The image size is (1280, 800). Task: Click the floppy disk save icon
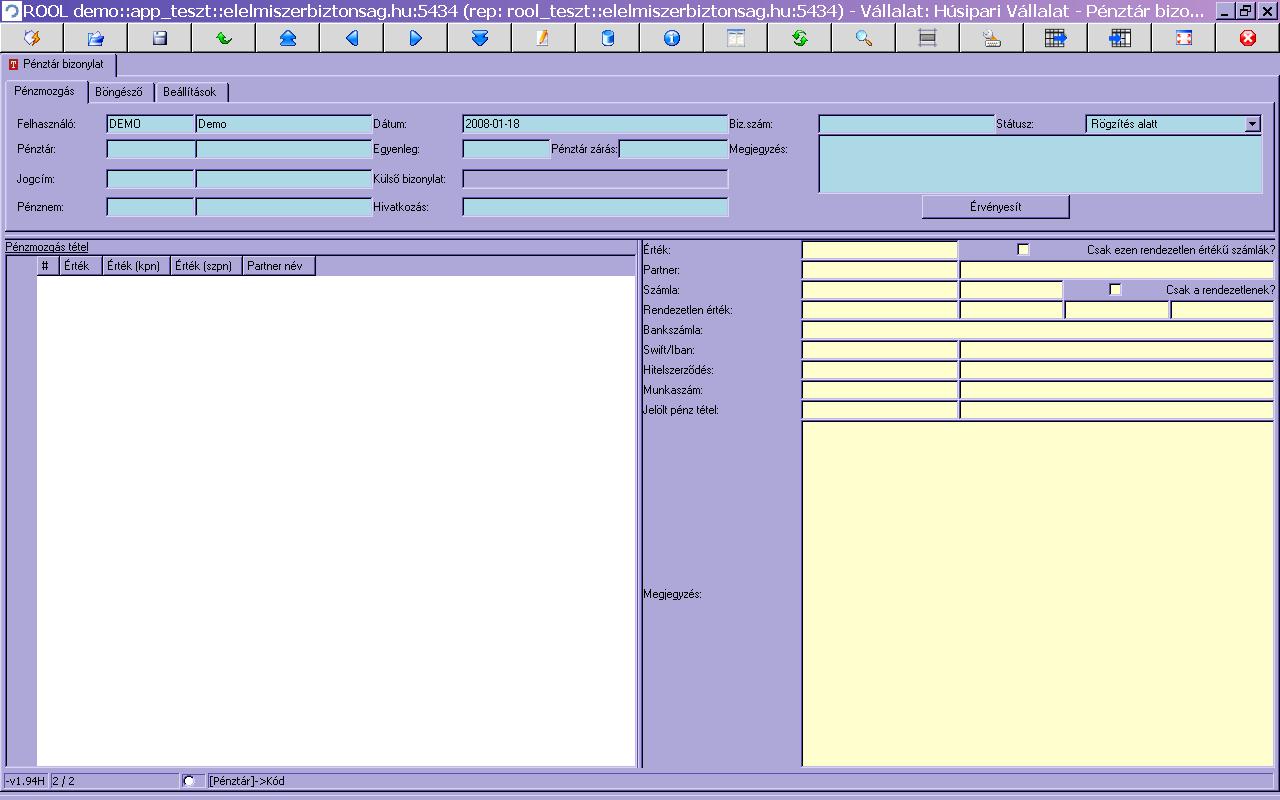[x=160, y=38]
